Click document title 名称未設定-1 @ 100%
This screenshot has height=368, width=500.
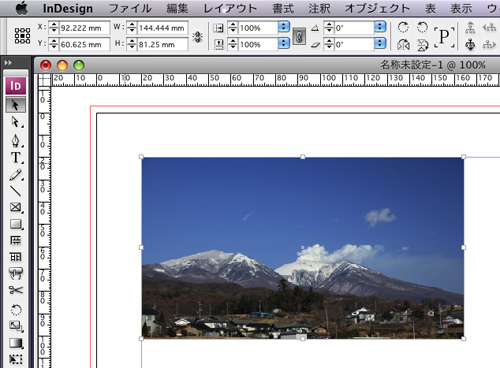pos(433,65)
